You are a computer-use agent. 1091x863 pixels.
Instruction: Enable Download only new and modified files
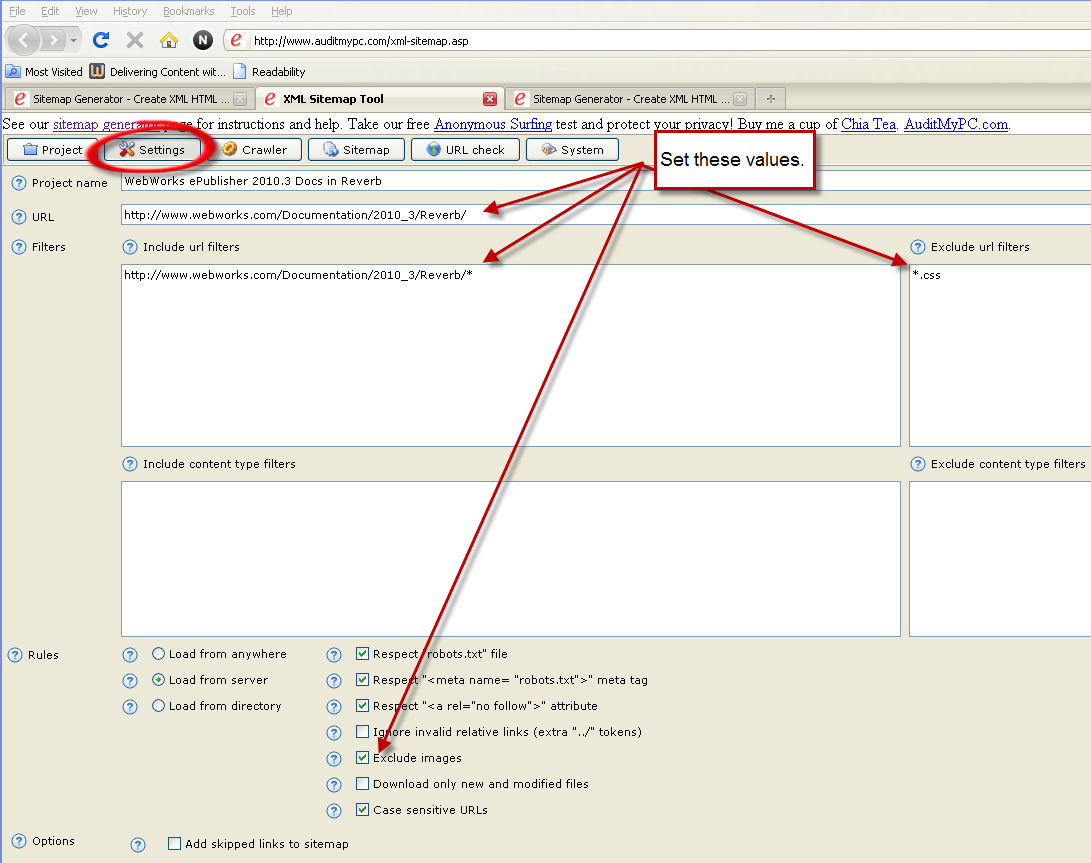[x=363, y=784]
